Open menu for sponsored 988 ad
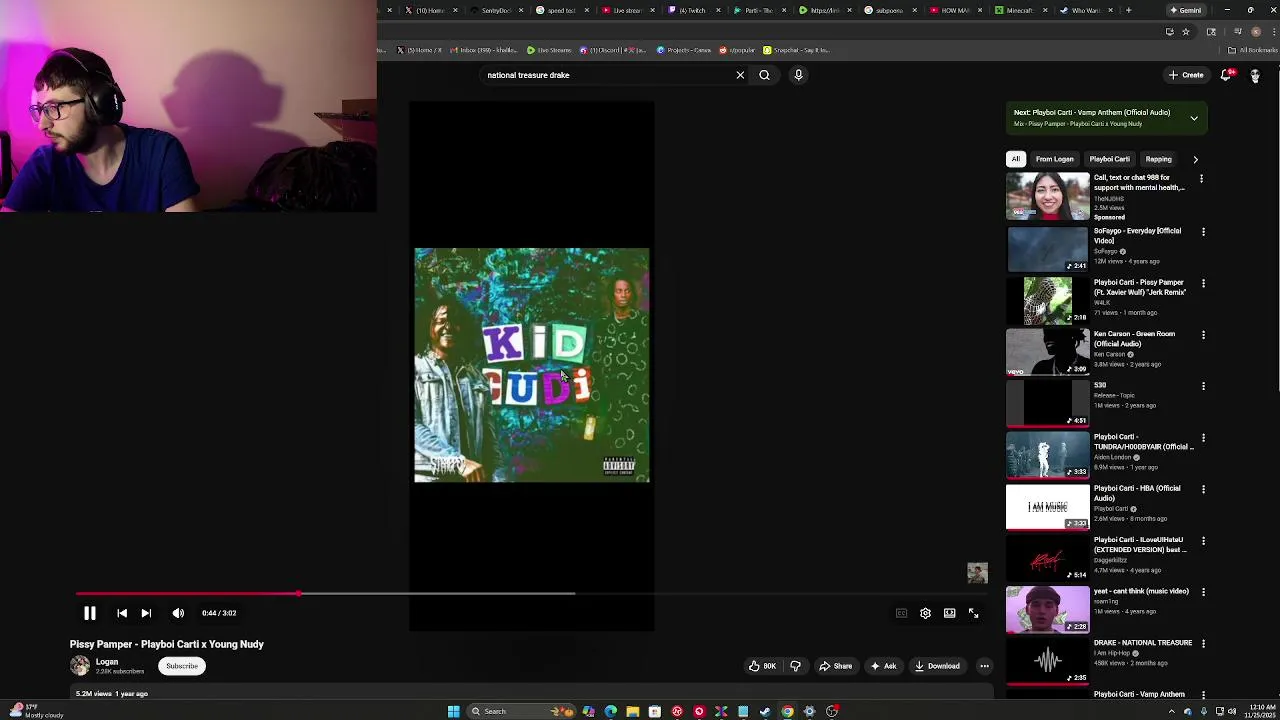Viewport: 1280px width, 720px height. click(1201, 179)
